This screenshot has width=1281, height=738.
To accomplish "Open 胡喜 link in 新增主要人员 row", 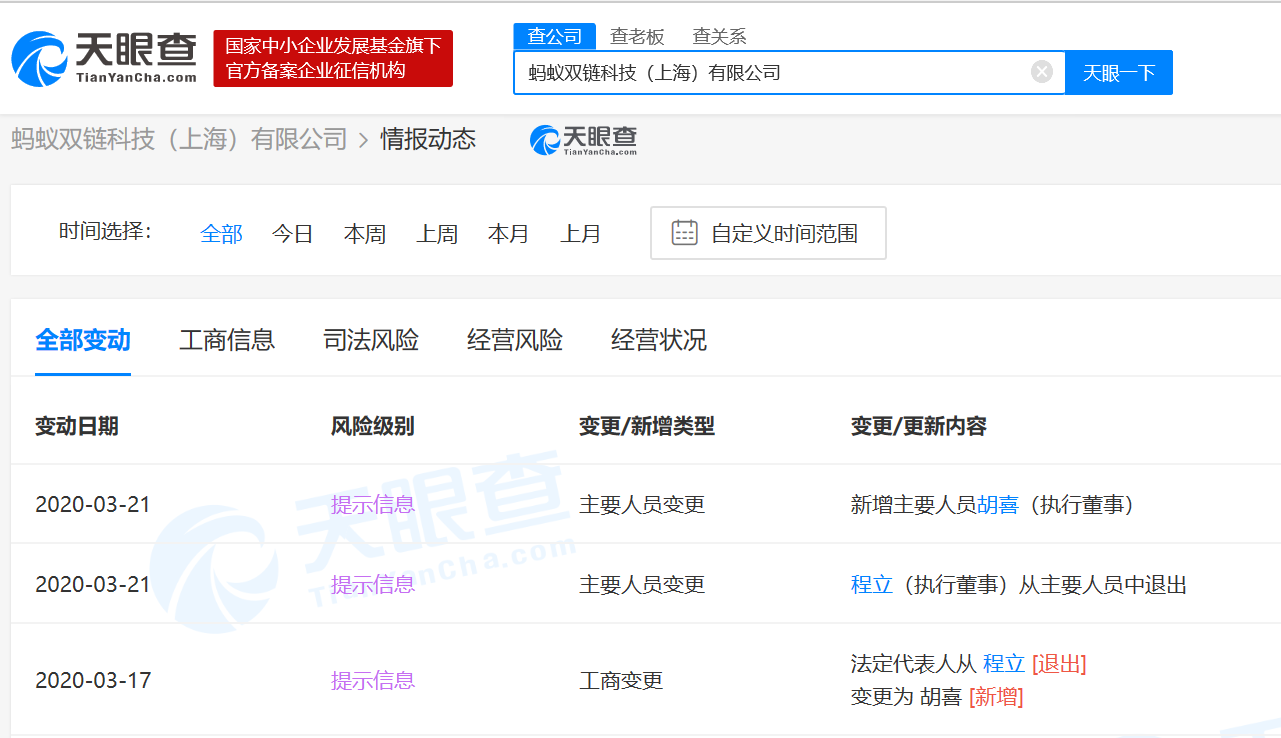I will tap(997, 505).
